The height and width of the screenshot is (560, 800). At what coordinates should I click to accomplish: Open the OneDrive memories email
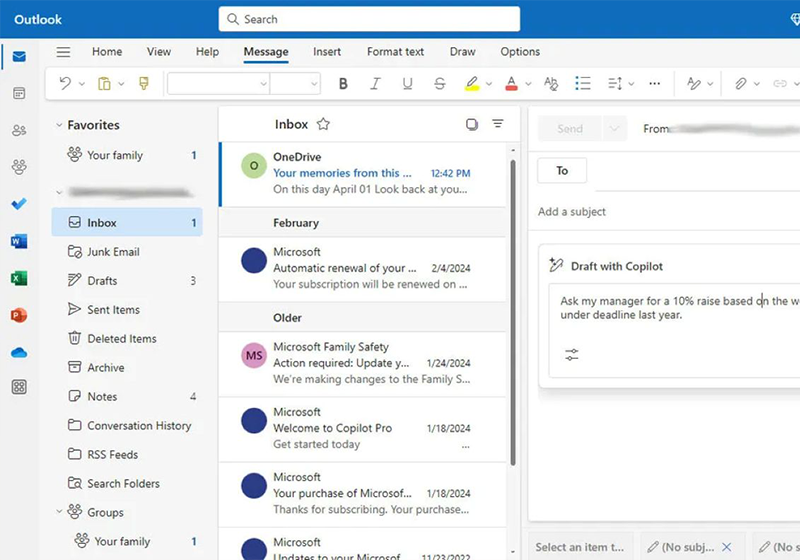click(363, 173)
